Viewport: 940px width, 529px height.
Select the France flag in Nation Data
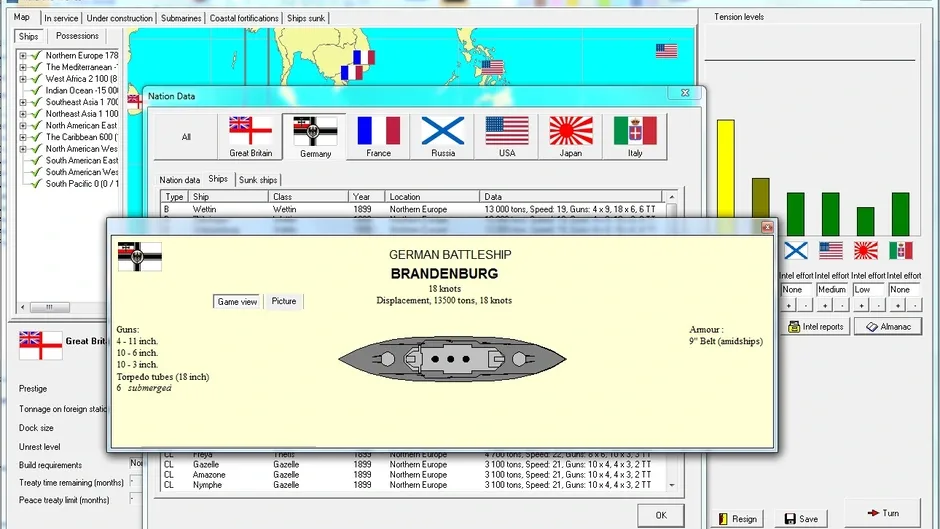pyautogui.click(x=378, y=137)
